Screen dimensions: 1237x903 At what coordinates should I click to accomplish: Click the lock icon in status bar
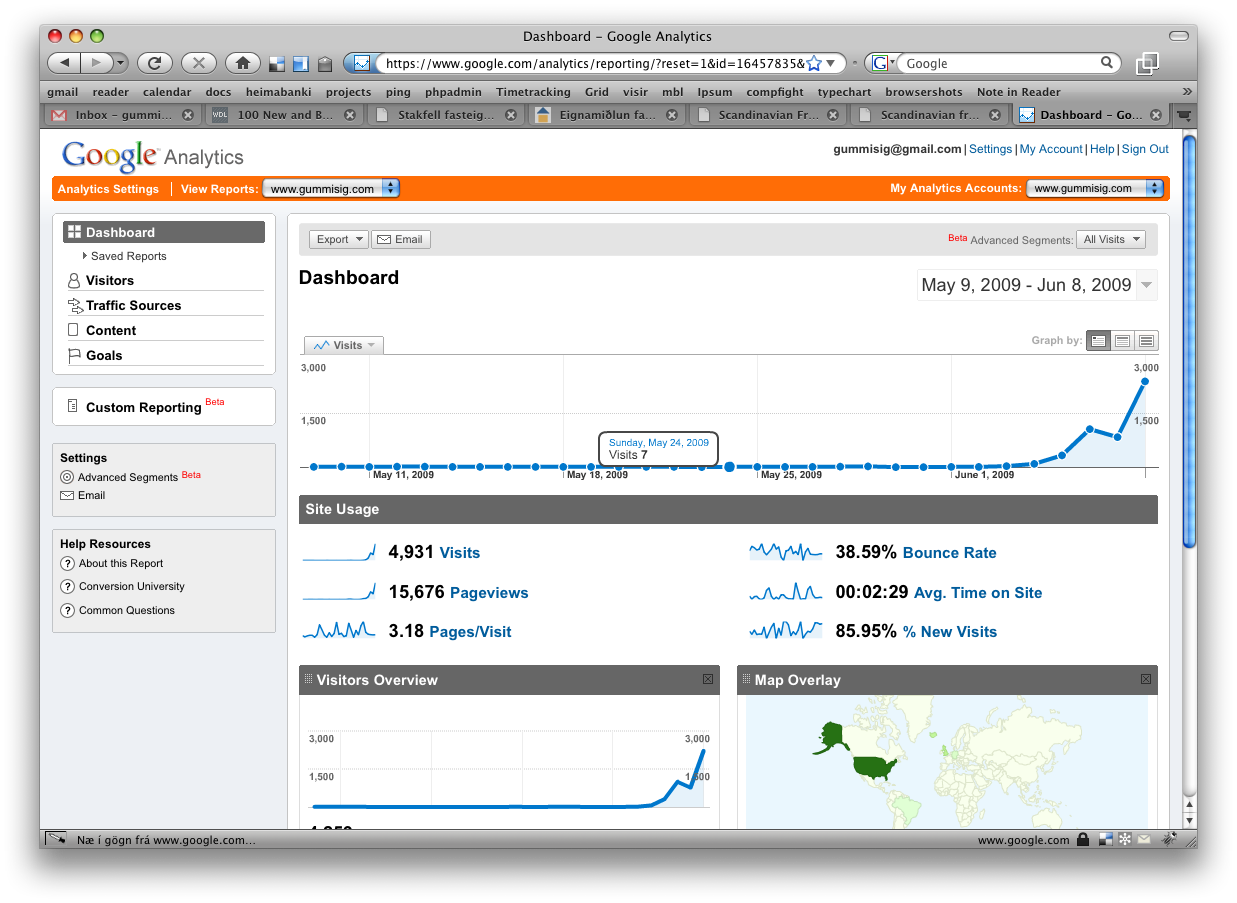[x=1082, y=840]
